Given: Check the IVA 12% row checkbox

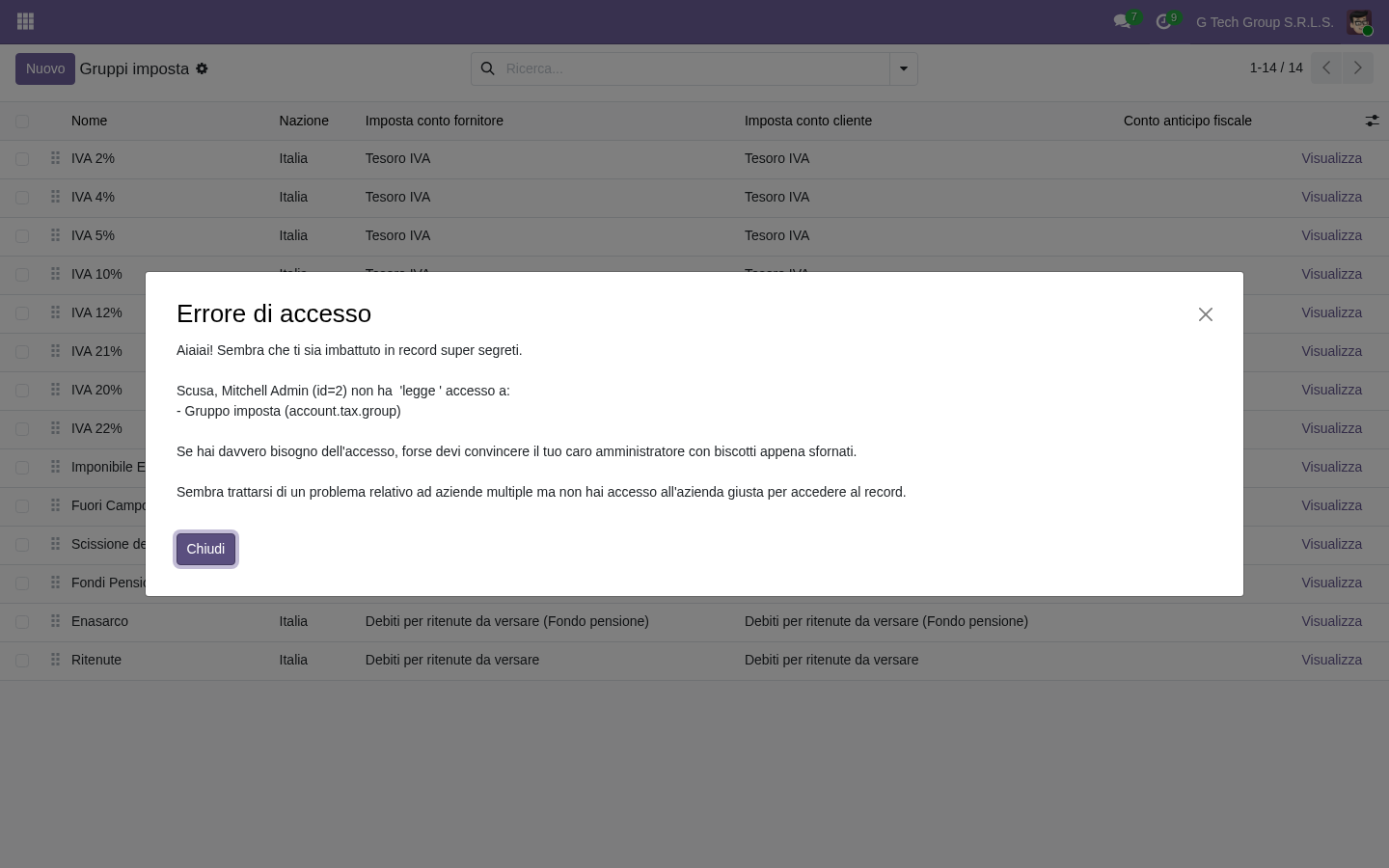Looking at the screenshot, I should [22, 312].
